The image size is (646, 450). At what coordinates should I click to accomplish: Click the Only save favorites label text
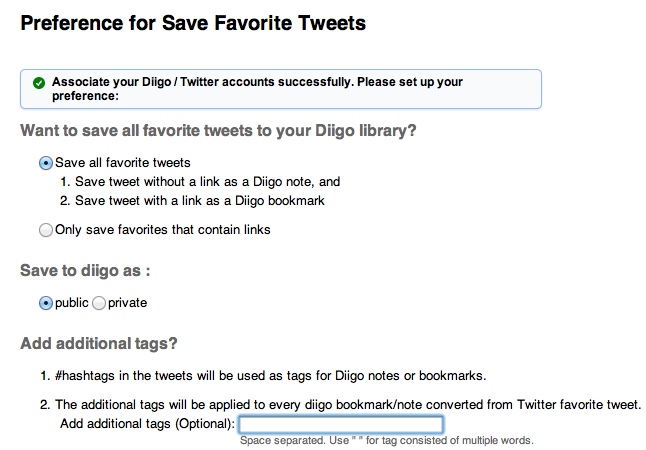pyautogui.click(x=163, y=230)
